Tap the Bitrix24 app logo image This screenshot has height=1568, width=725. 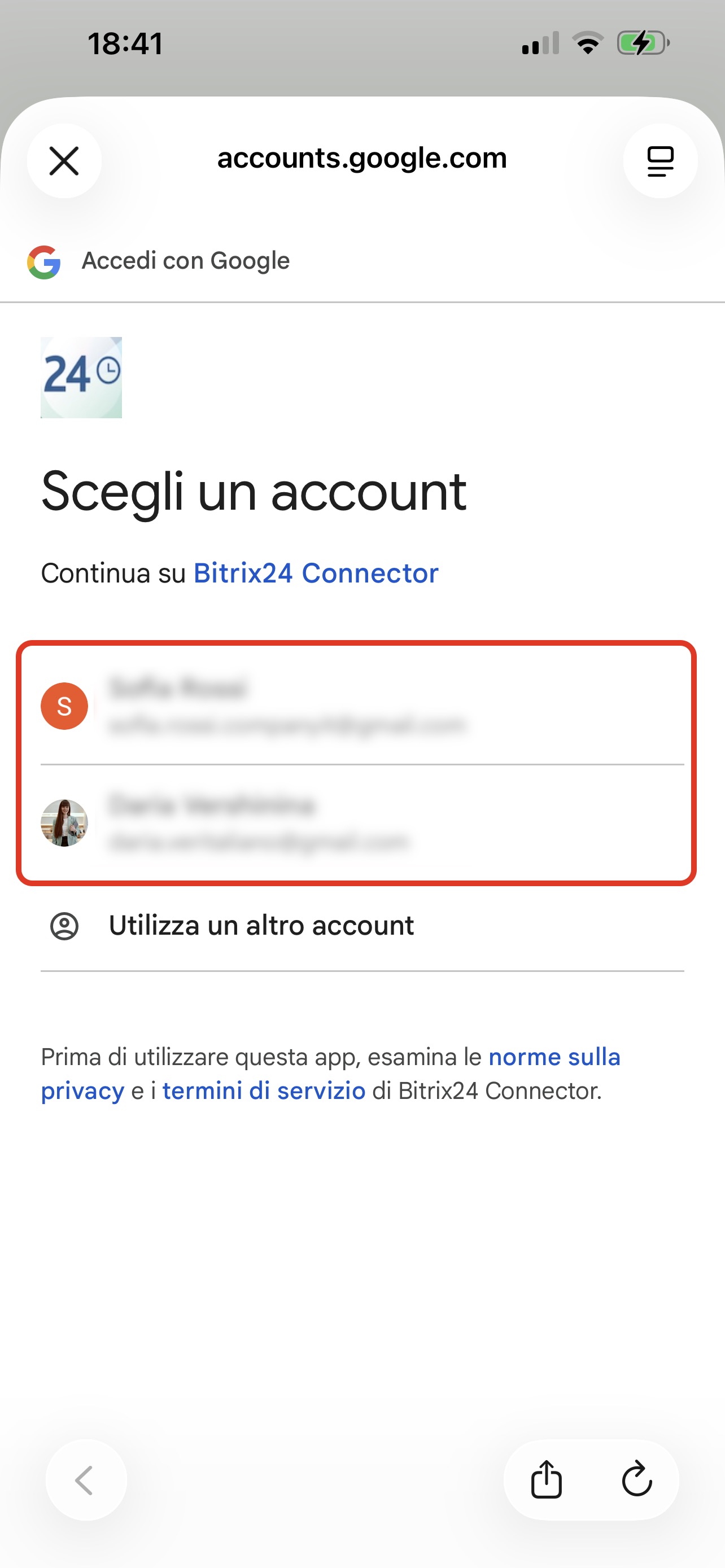(81, 378)
